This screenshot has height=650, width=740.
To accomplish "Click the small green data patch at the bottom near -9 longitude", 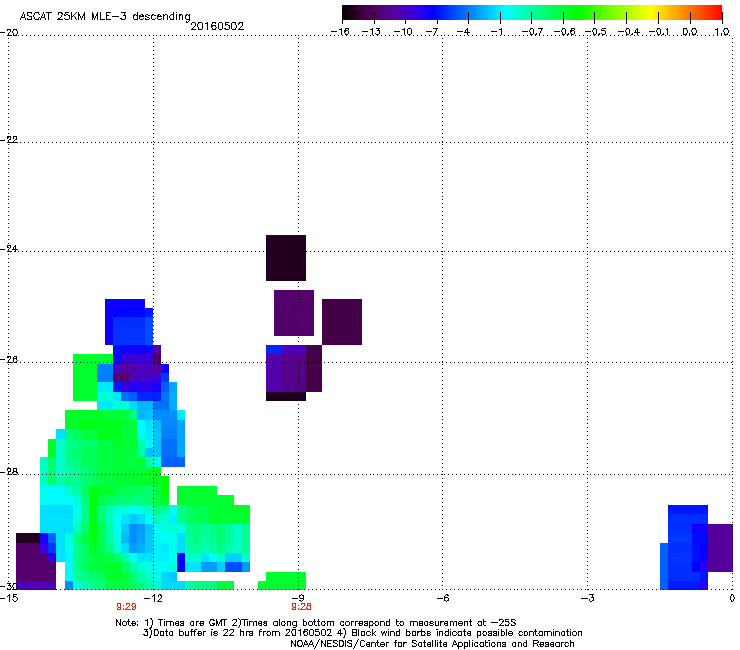I will click(282, 581).
